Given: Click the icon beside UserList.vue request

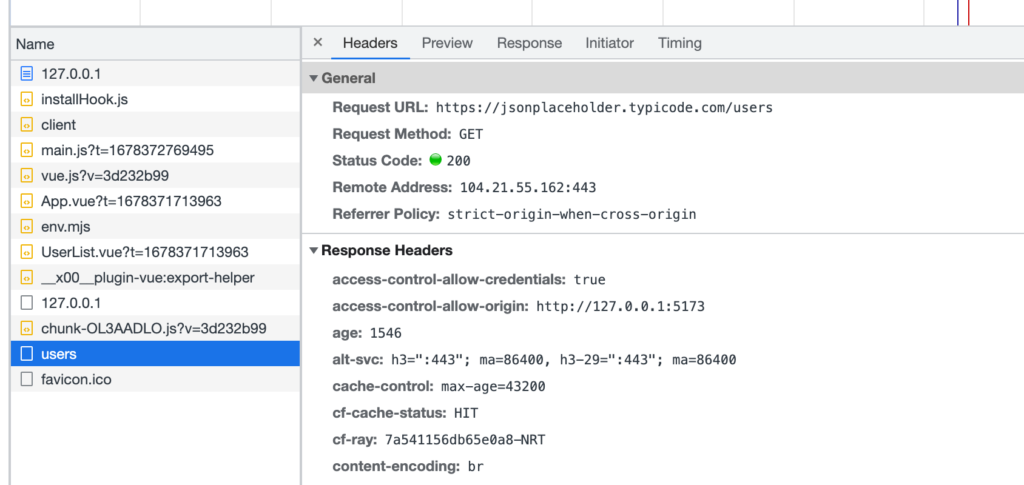Looking at the screenshot, I should (27, 252).
